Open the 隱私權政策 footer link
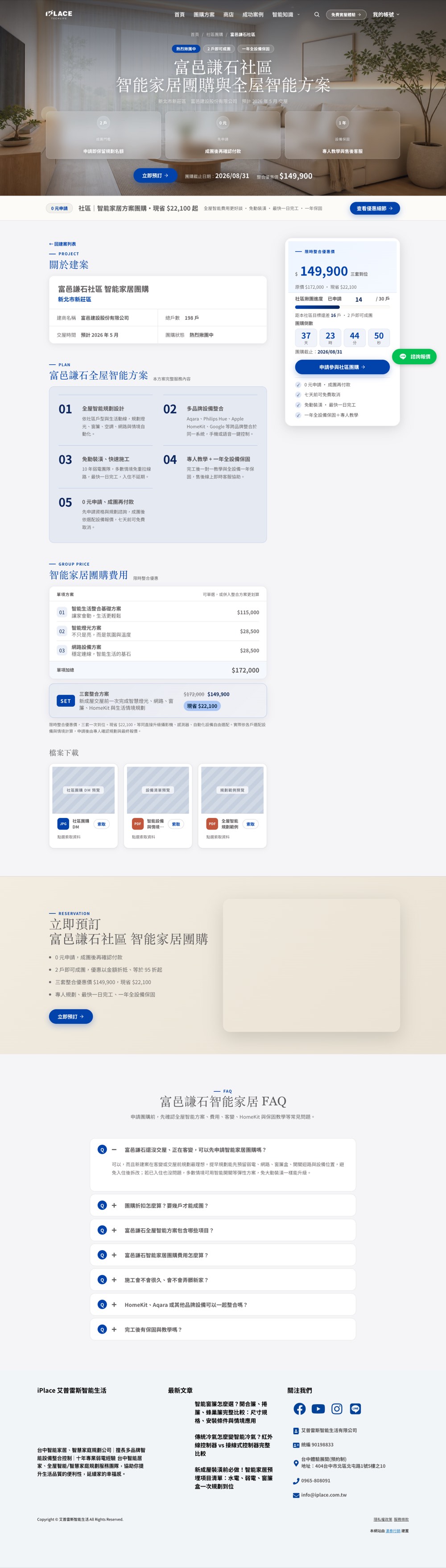 pos(383,1519)
